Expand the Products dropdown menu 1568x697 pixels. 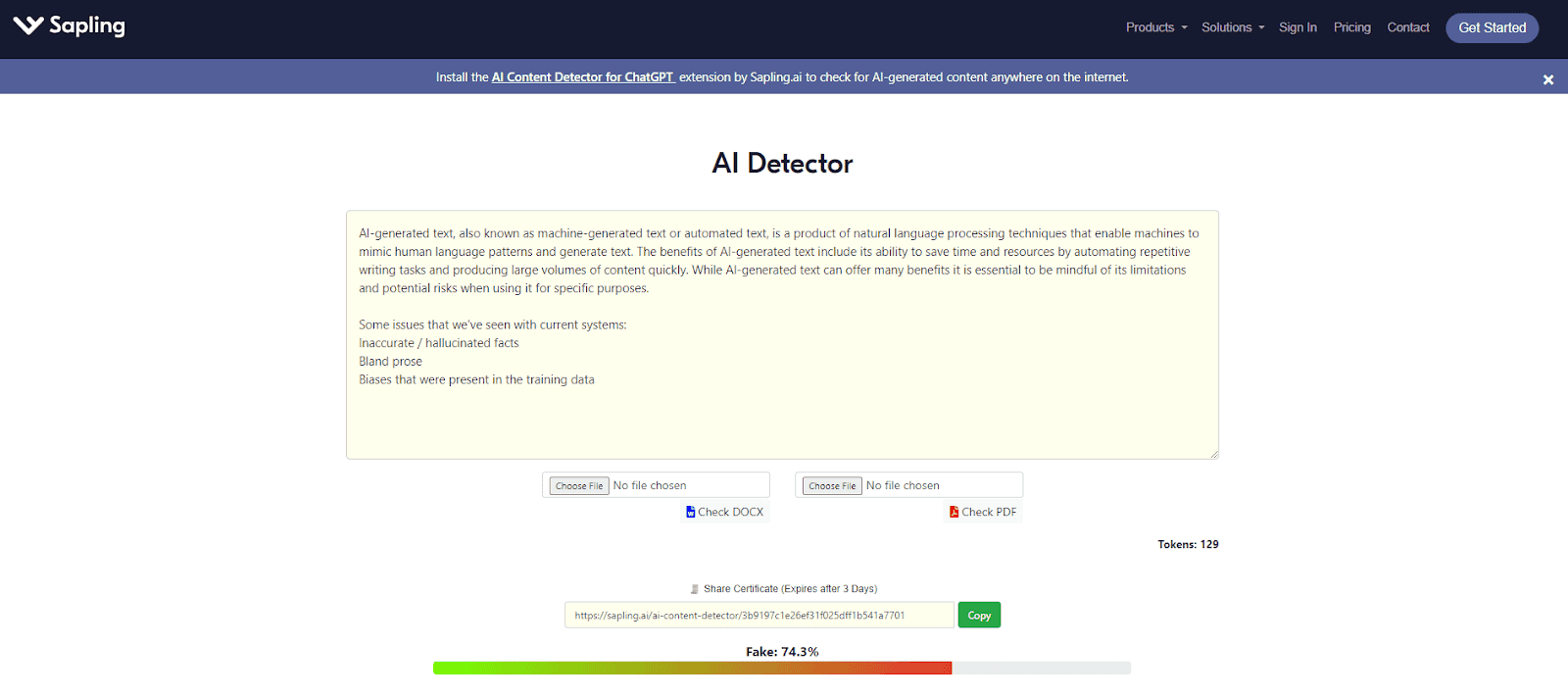[x=1155, y=27]
